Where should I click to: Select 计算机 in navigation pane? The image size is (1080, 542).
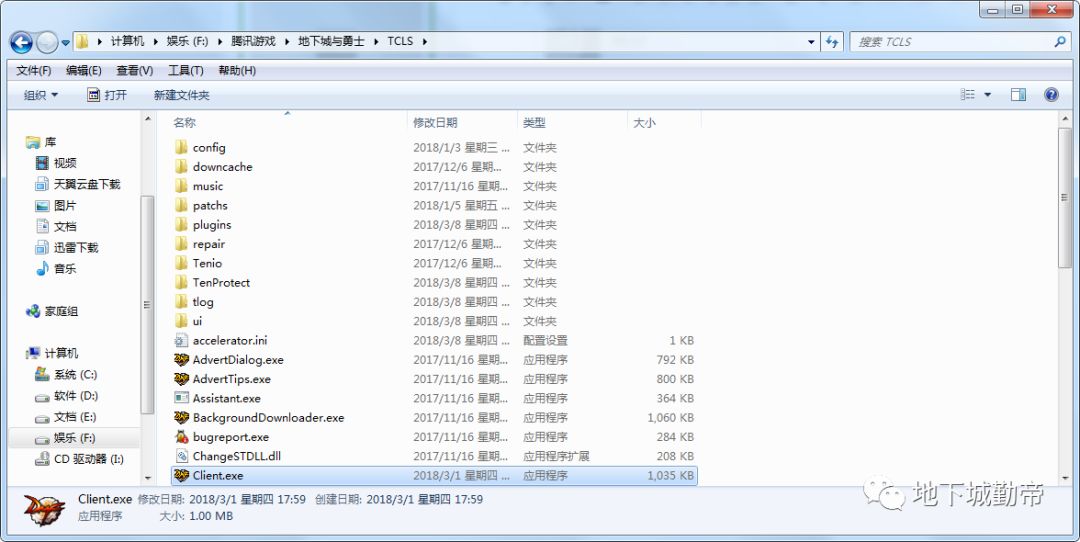pos(53,353)
